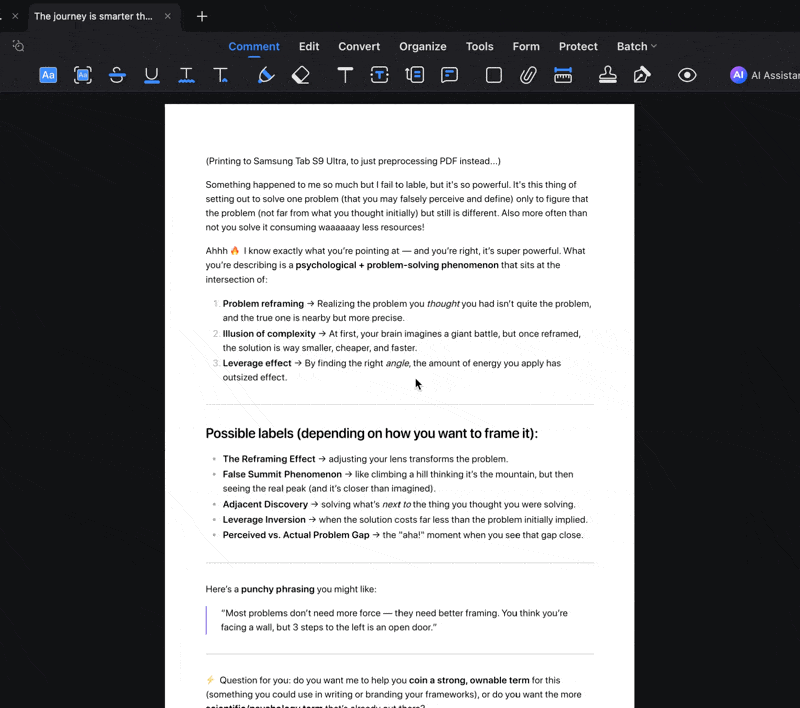
Task: Select the Insert Text caret tool
Action: (221, 75)
